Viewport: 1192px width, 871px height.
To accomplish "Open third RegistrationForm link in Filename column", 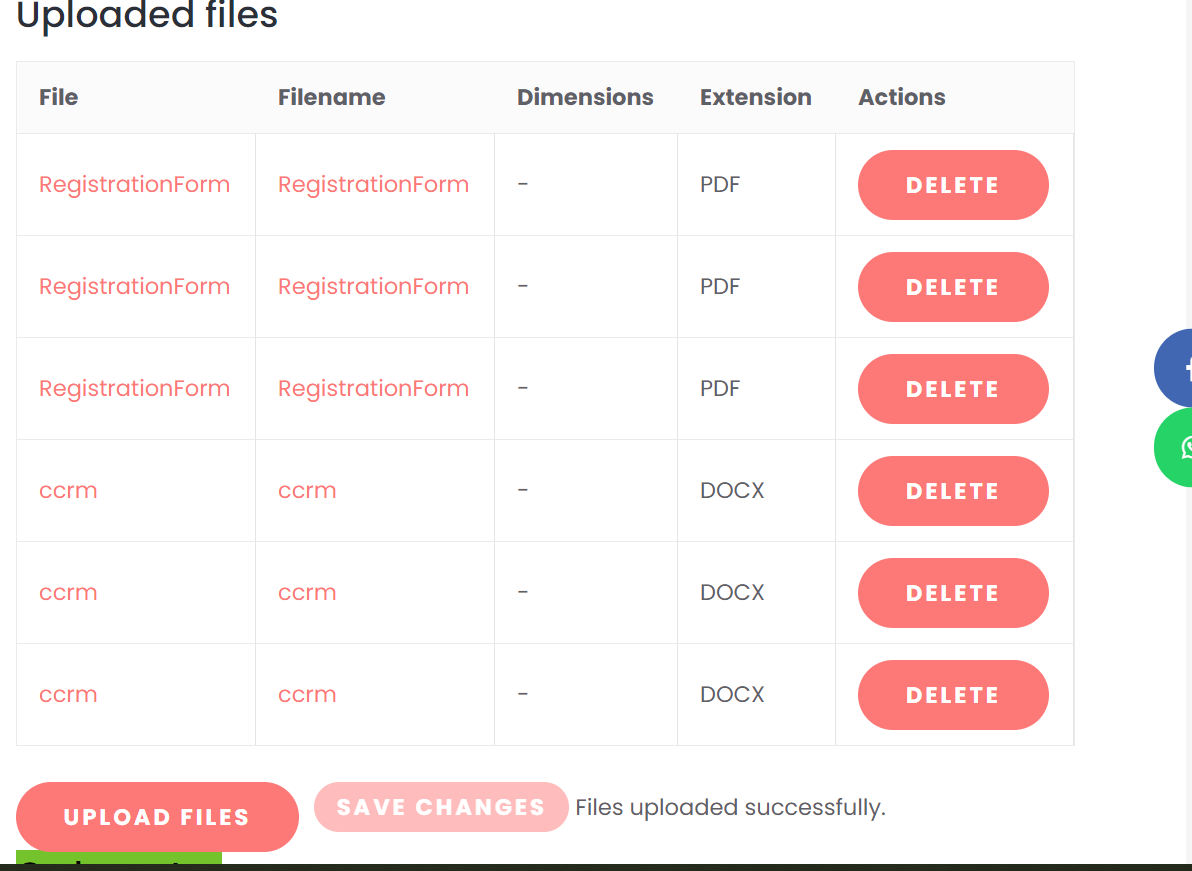I will click(x=373, y=388).
